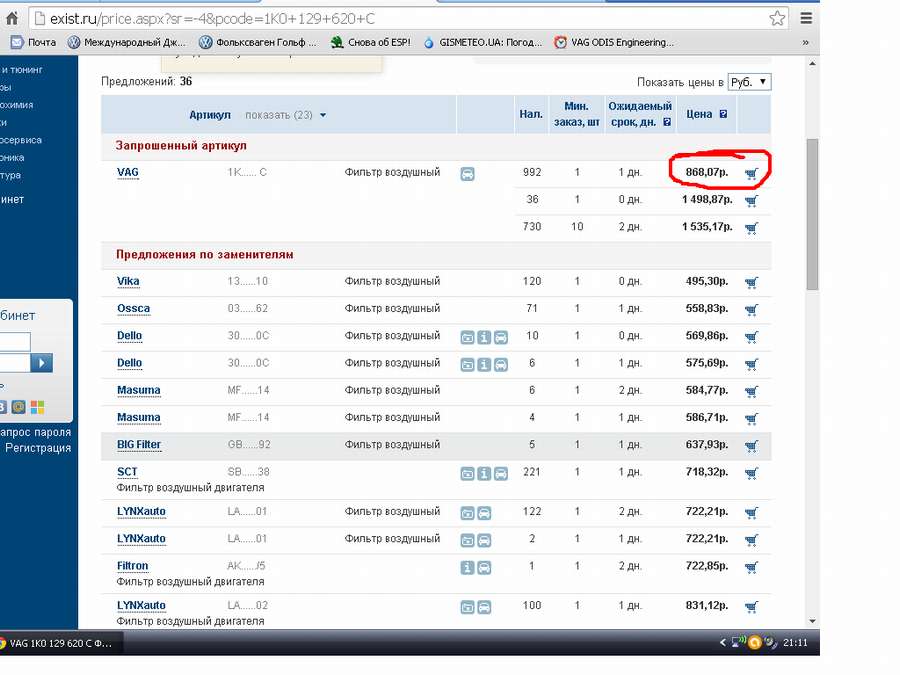This screenshot has width=900, height=675.
Task: Open the Почта bookmark
Action: coord(34,42)
